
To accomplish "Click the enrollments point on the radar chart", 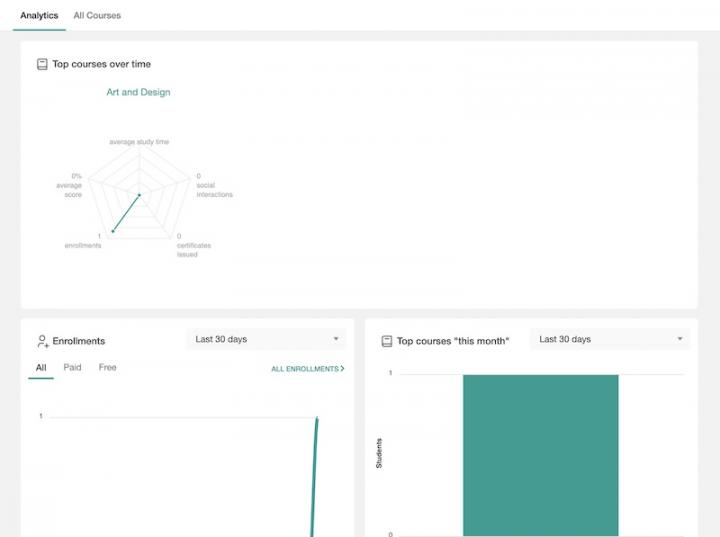I will (x=113, y=231).
